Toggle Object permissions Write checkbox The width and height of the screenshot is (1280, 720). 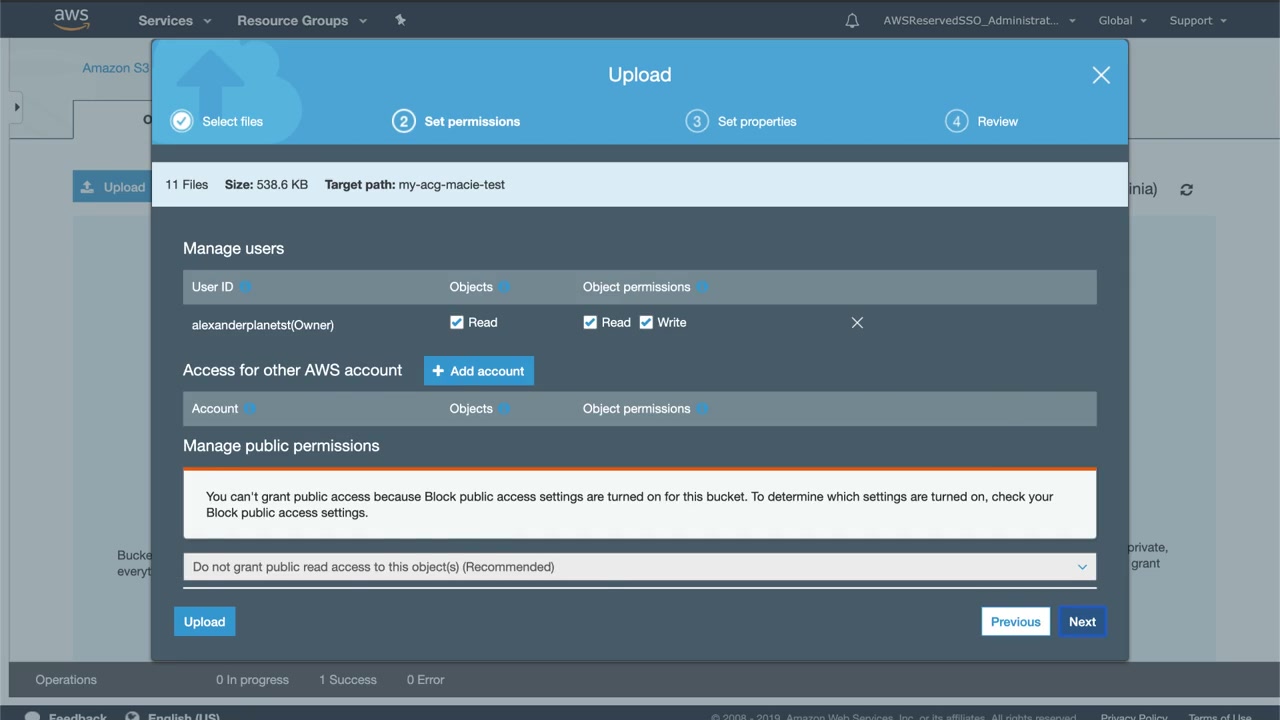coord(646,322)
